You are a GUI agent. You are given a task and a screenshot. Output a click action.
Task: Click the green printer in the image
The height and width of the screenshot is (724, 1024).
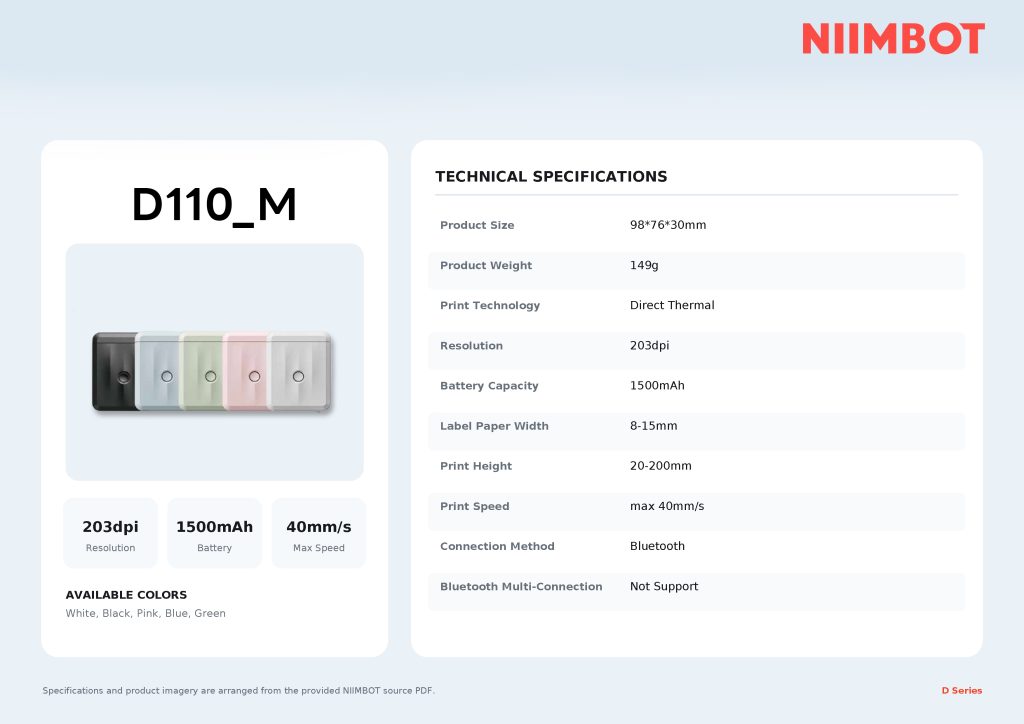pyautogui.click(x=202, y=371)
